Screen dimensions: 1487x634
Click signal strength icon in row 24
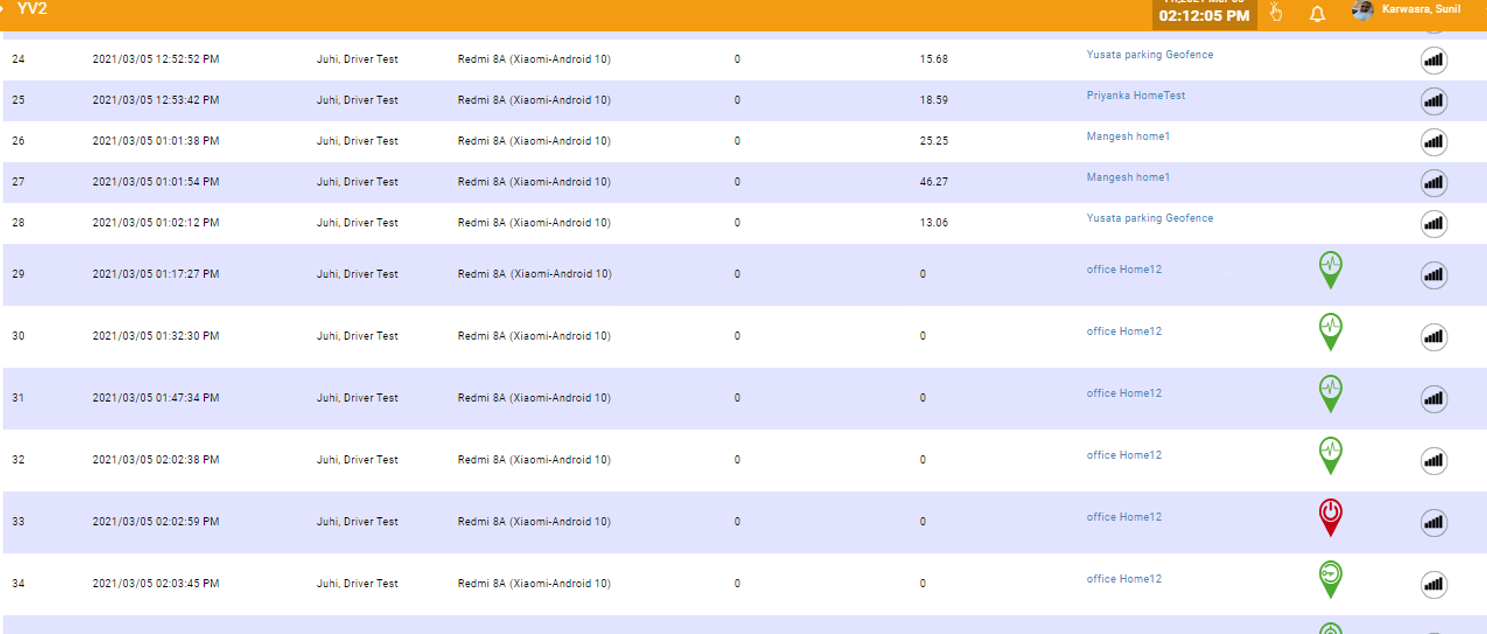1434,60
